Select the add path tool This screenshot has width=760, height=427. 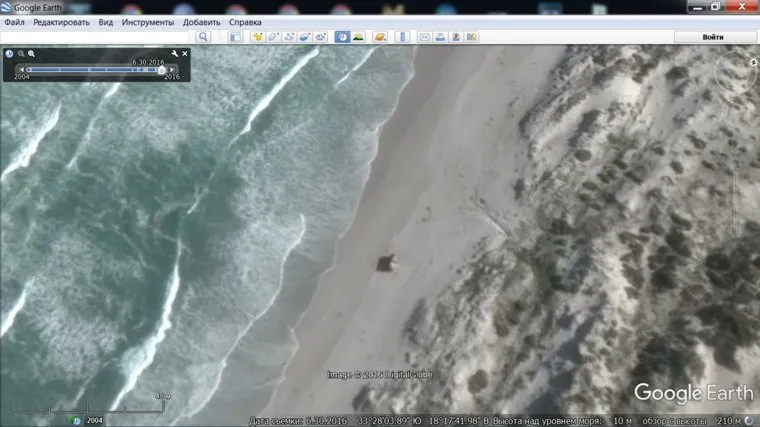click(x=289, y=37)
